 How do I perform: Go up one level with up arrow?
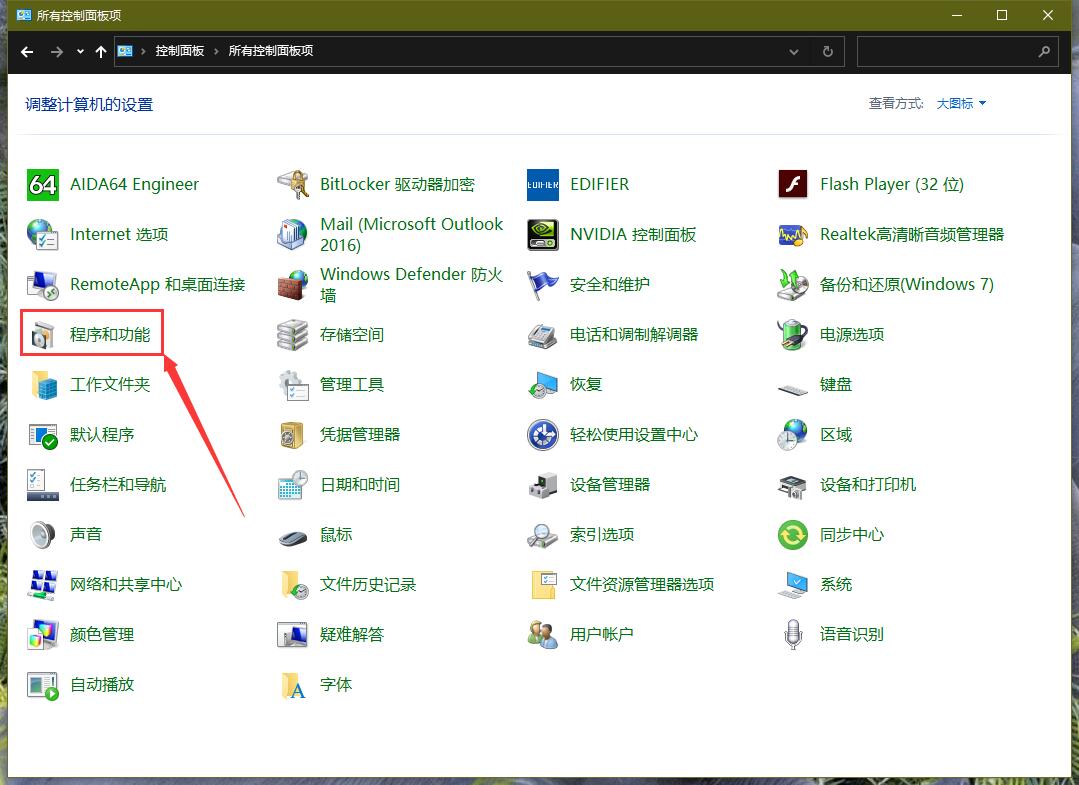coord(100,52)
